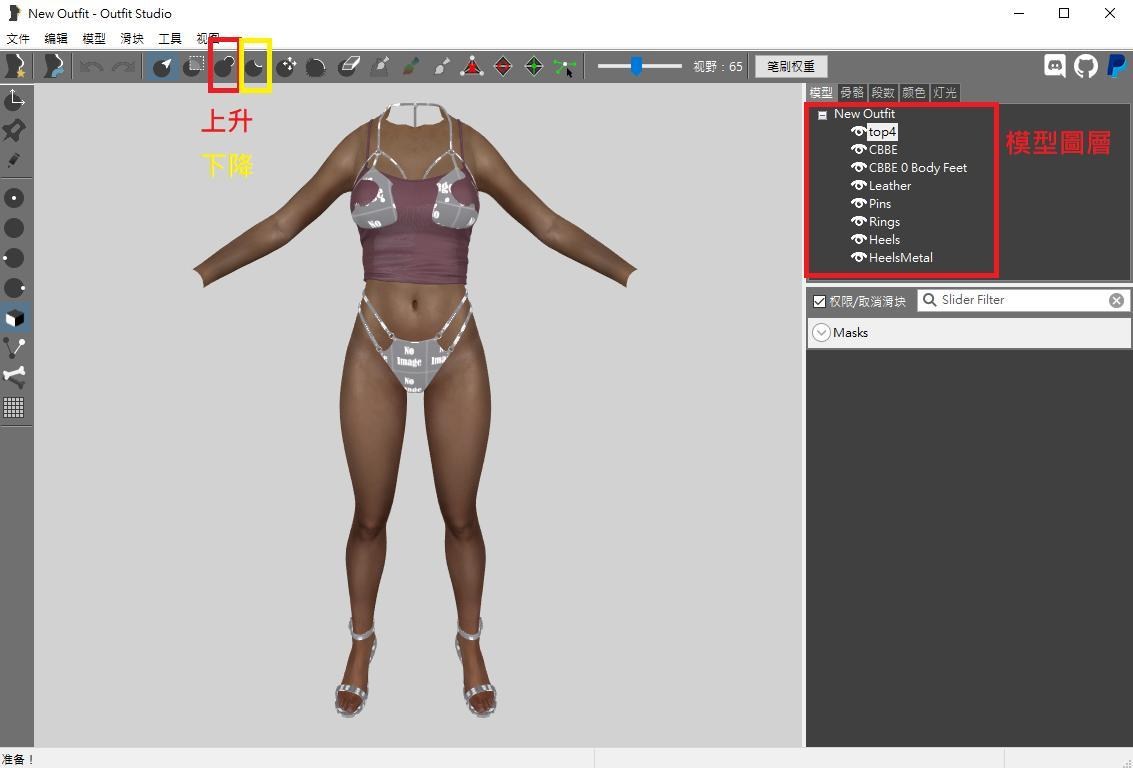
Task: Hide the Leather shape layer
Action: pos(858,185)
